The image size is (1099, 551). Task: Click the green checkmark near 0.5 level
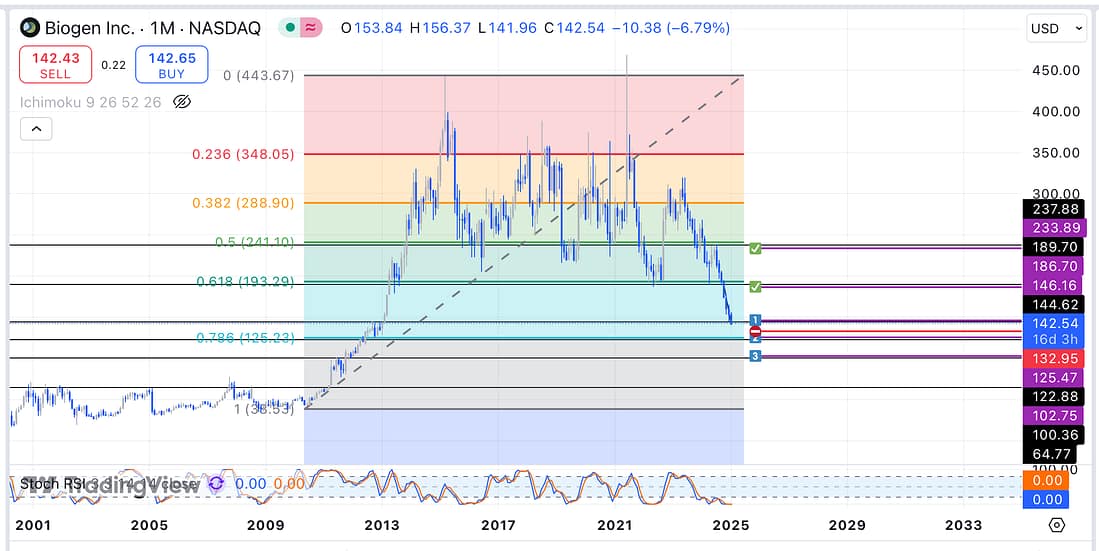tap(756, 247)
